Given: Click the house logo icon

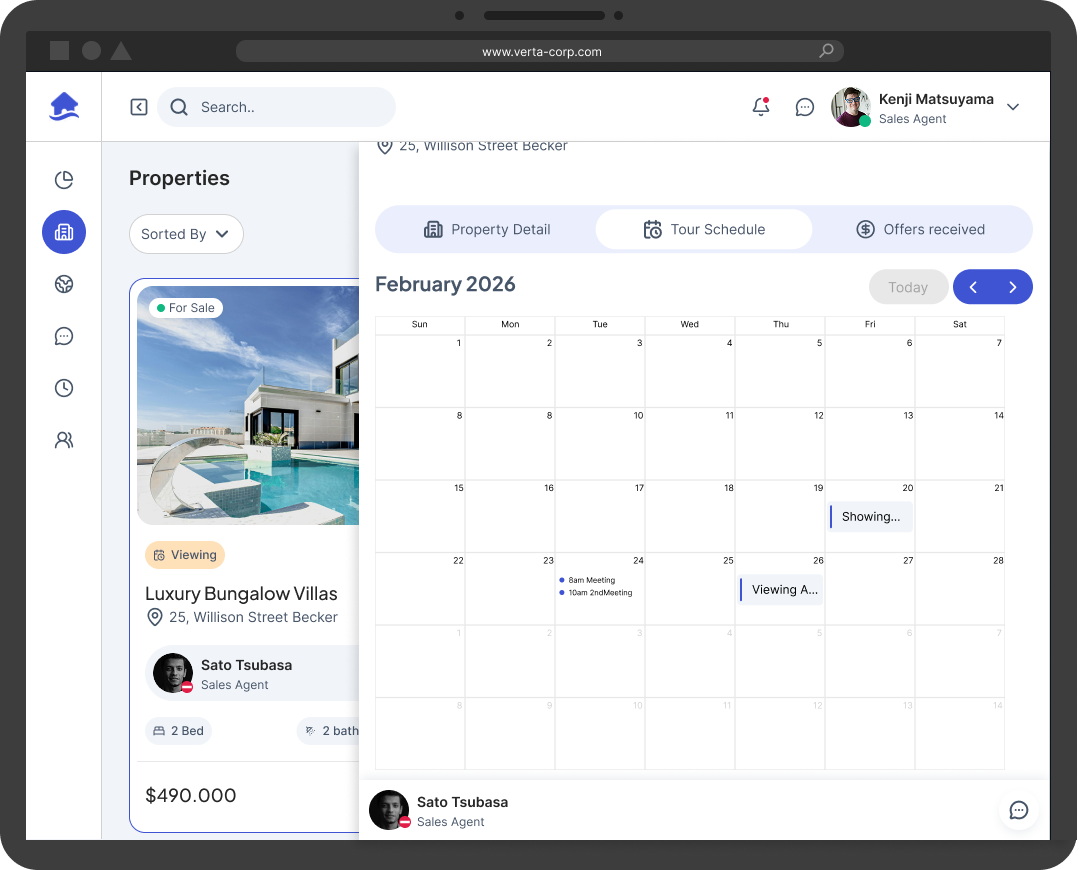Looking at the screenshot, I should tap(64, 107).
